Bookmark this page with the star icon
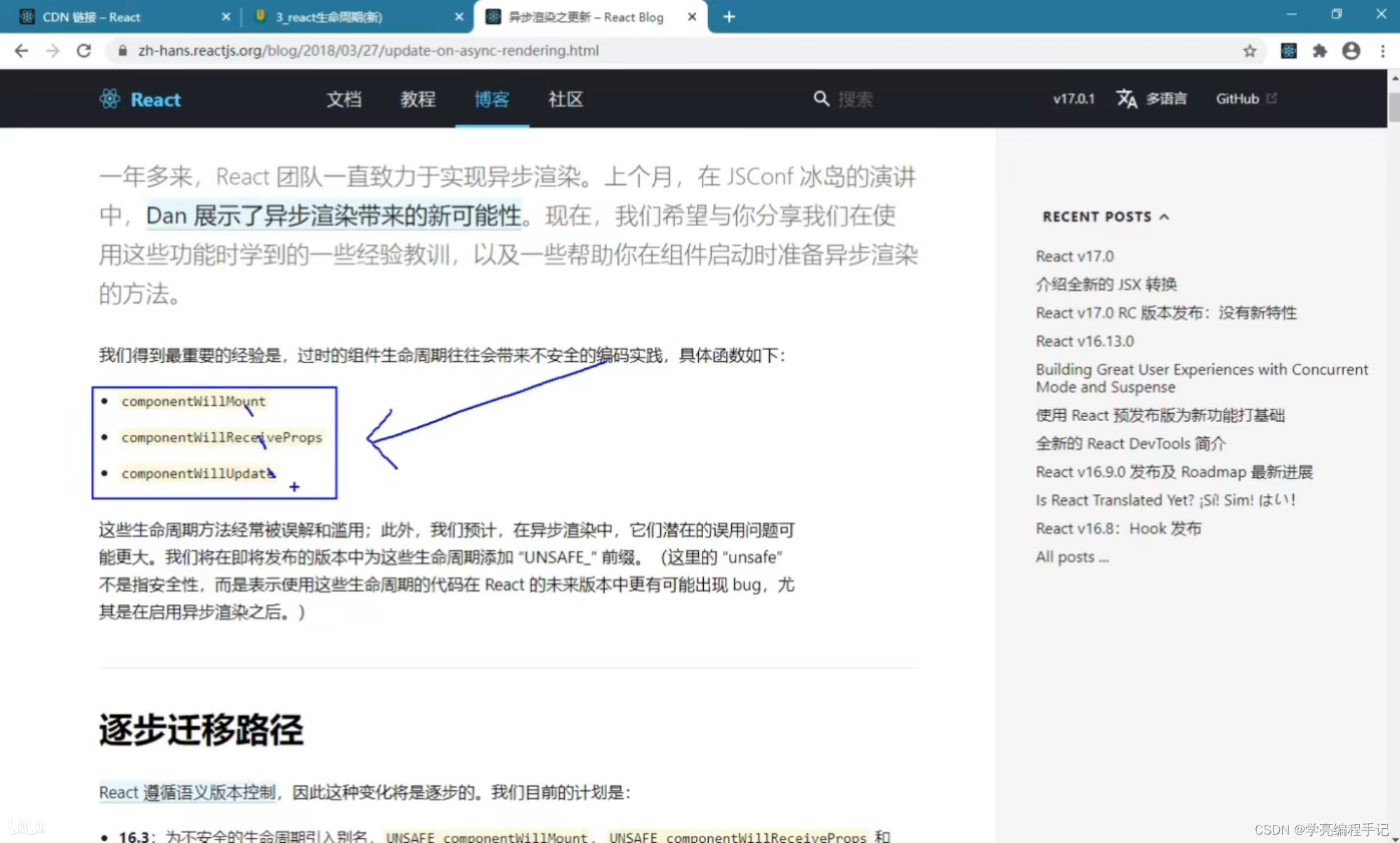1400x843 pixels. 1249,51
